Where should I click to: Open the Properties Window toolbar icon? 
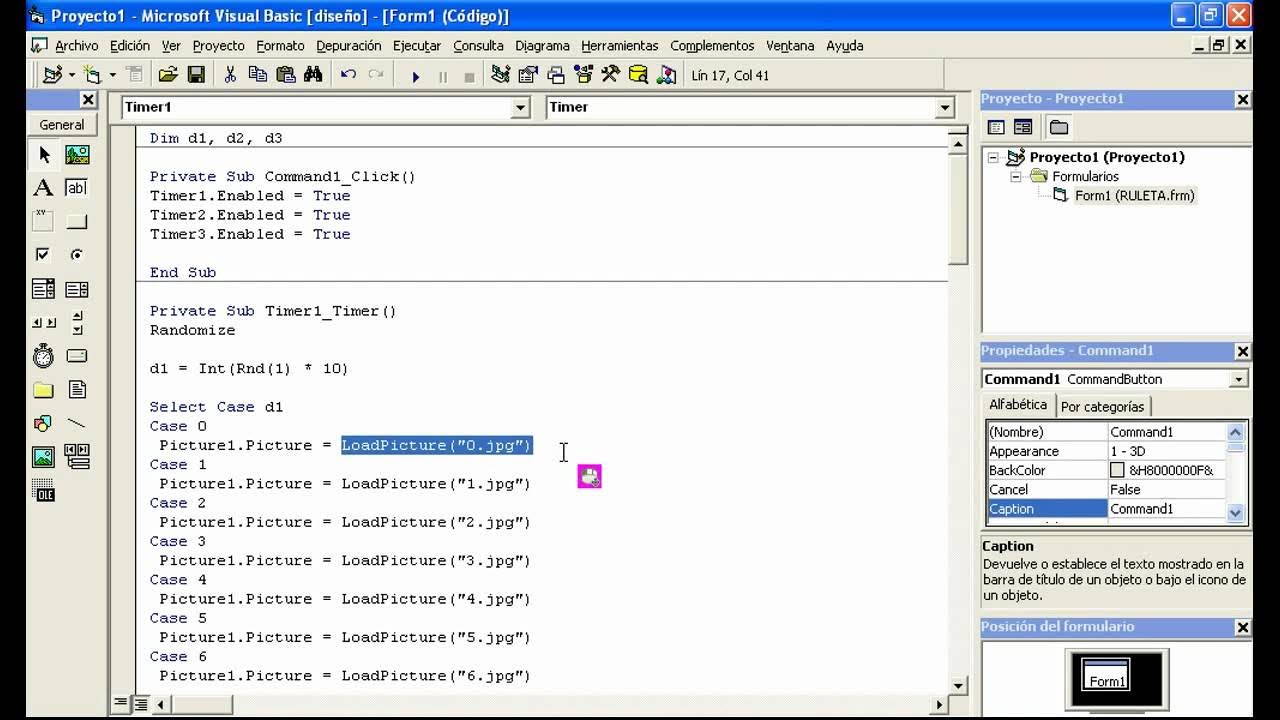528,75
